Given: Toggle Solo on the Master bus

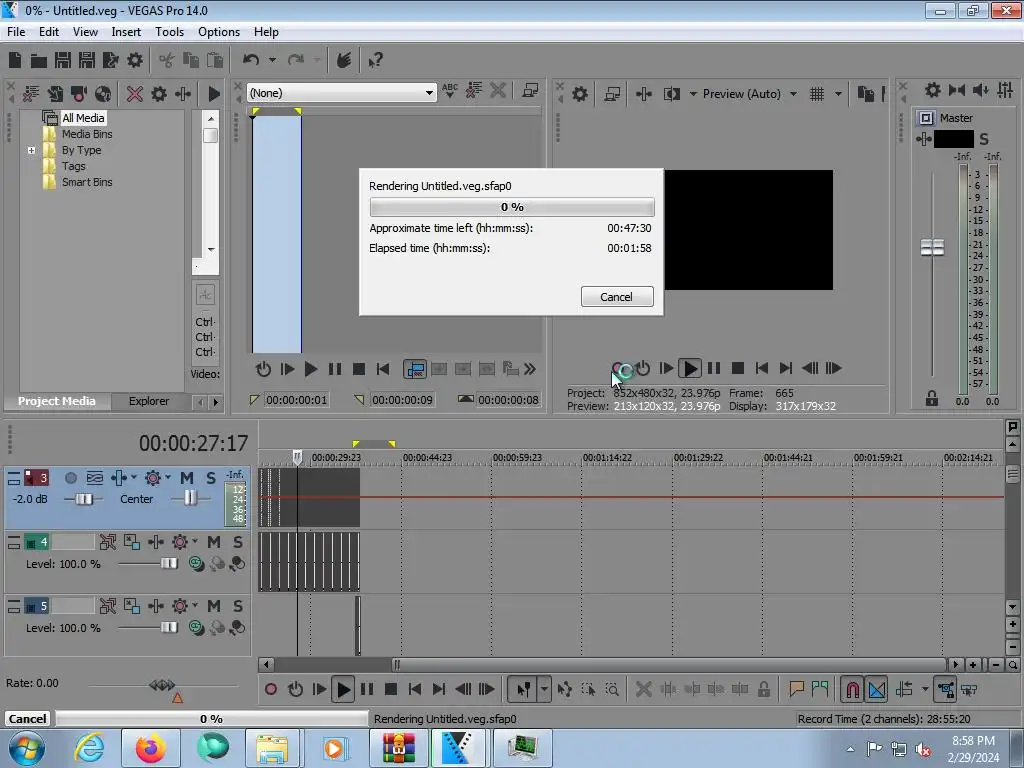Looking at the screenshot, I should tap(984, 138).
